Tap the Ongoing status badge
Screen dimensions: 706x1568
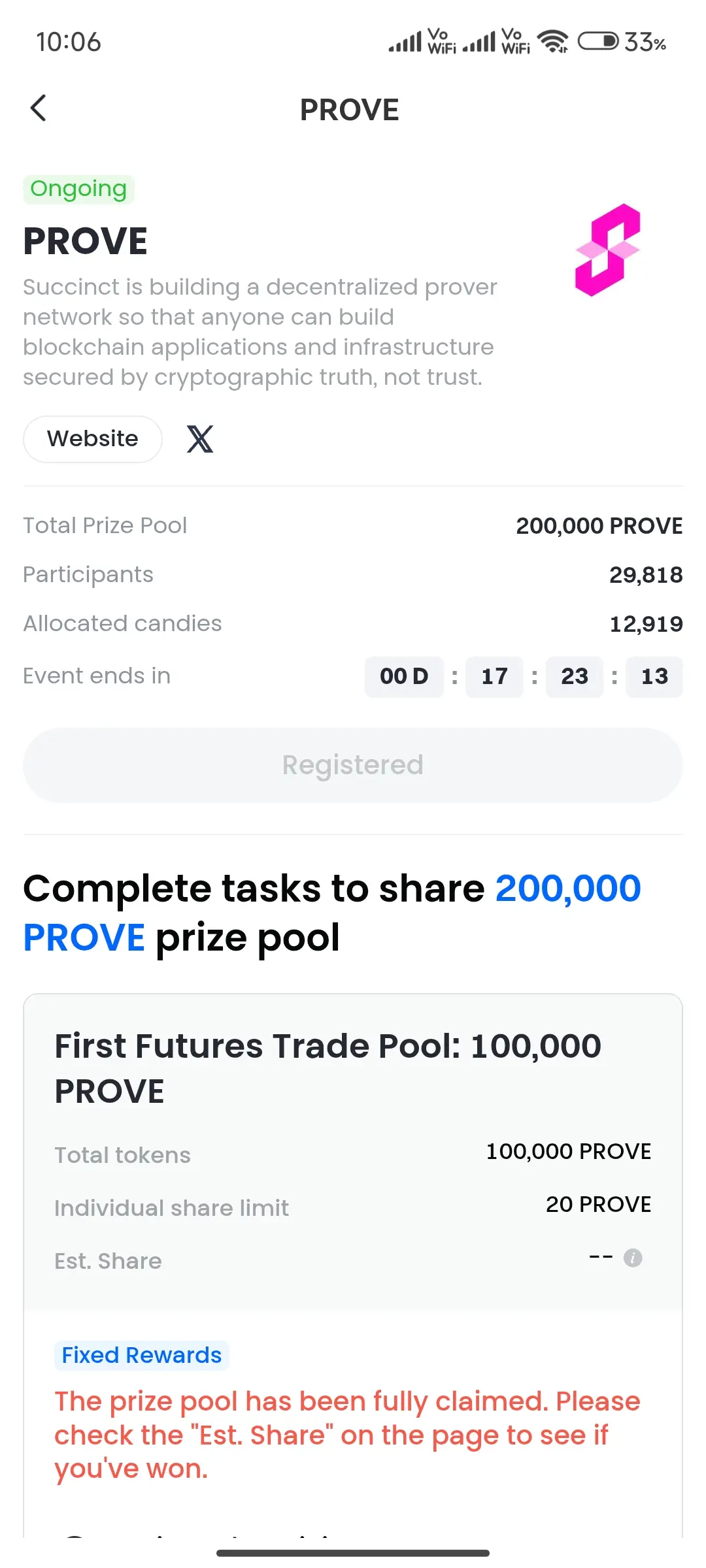pyautogui.click(x=78, y=189)
